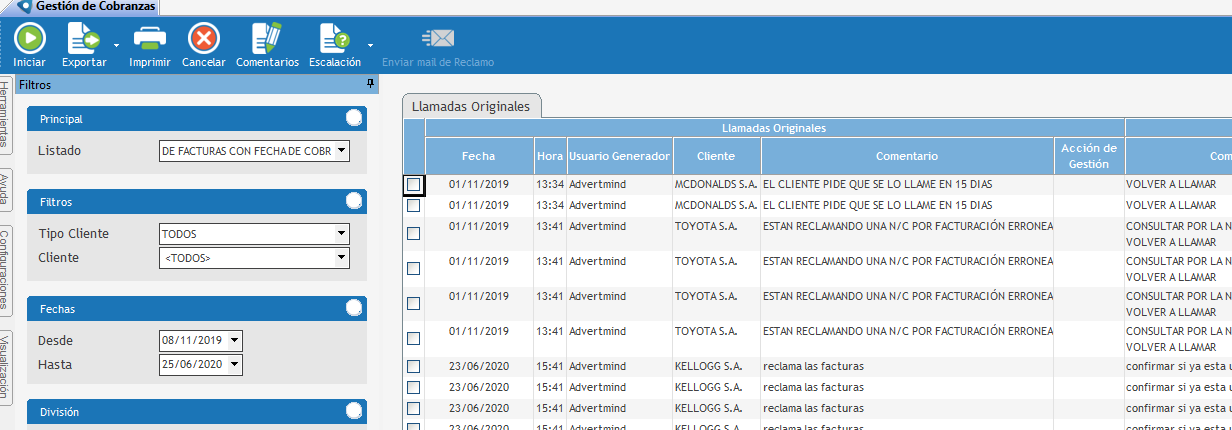Click the green Iniciar play icon

point(29,39)
